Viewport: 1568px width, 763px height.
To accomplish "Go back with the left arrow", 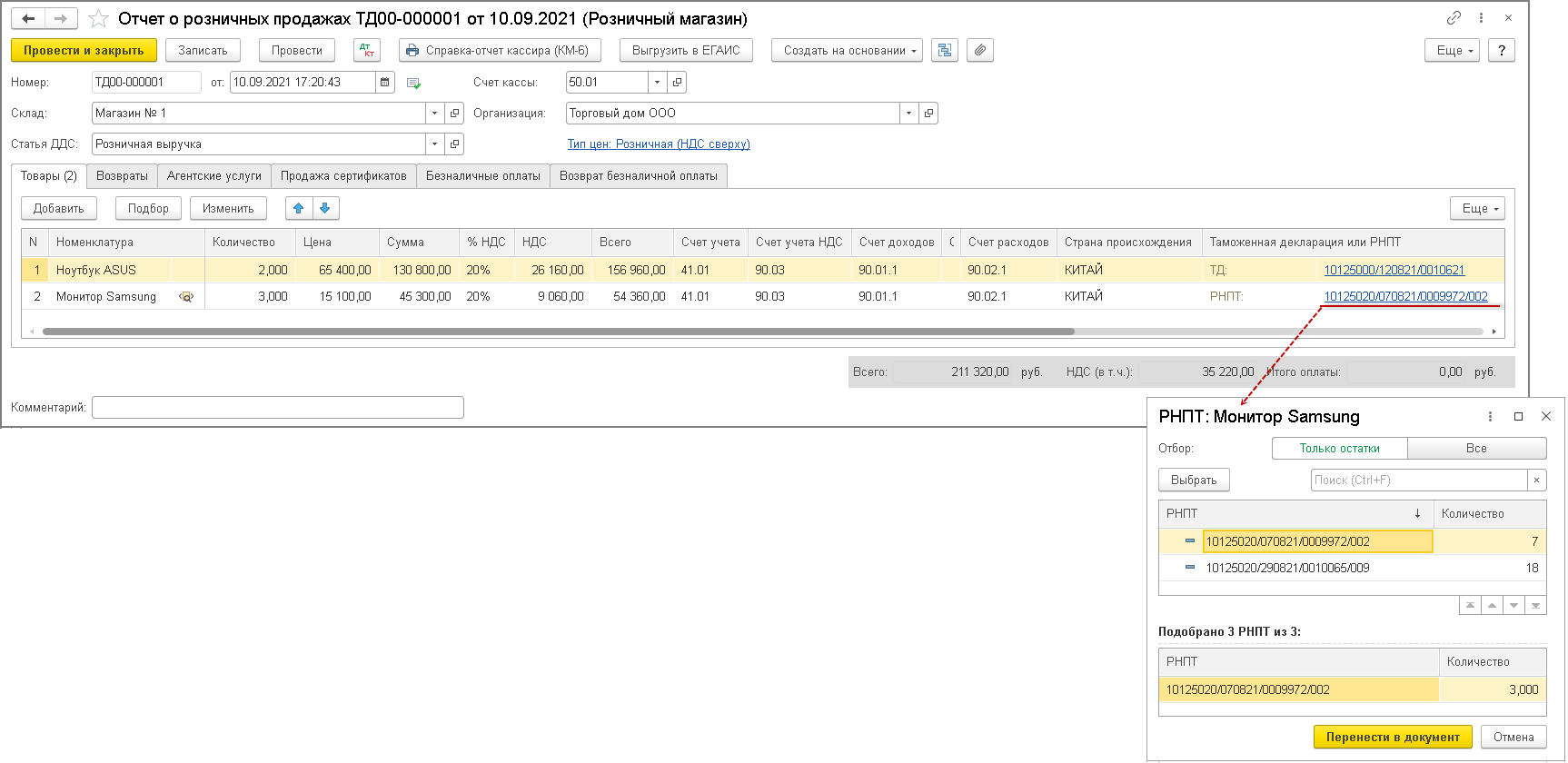I will click(28, 18).
